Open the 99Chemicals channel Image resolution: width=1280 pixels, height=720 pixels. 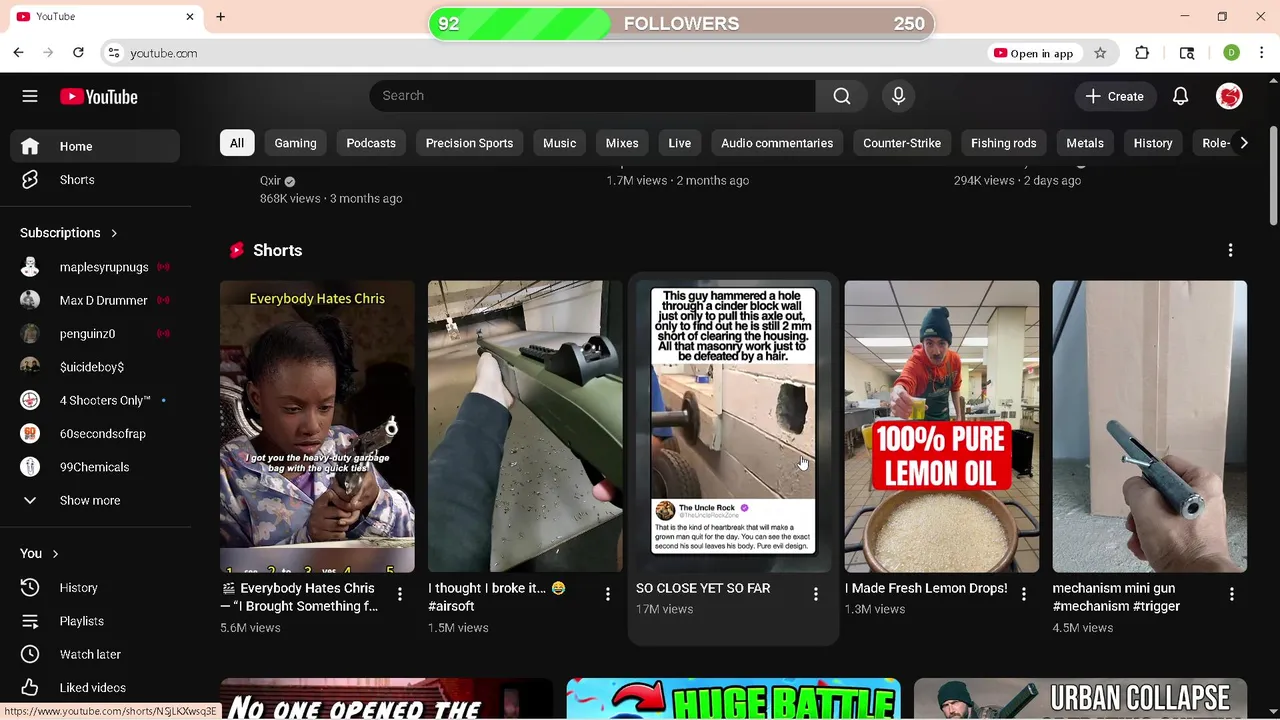(x=96, y=467)
